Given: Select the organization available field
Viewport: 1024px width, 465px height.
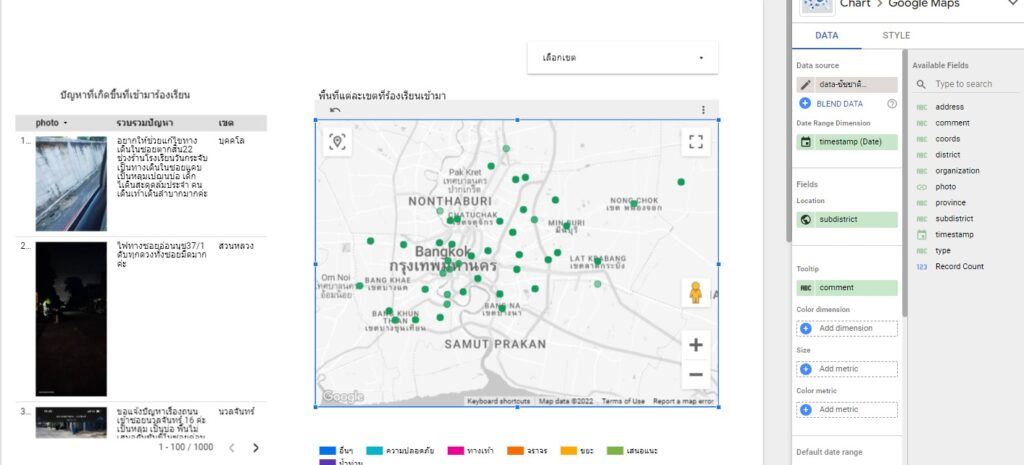Looking at the screenshot, I should [957, 171].
